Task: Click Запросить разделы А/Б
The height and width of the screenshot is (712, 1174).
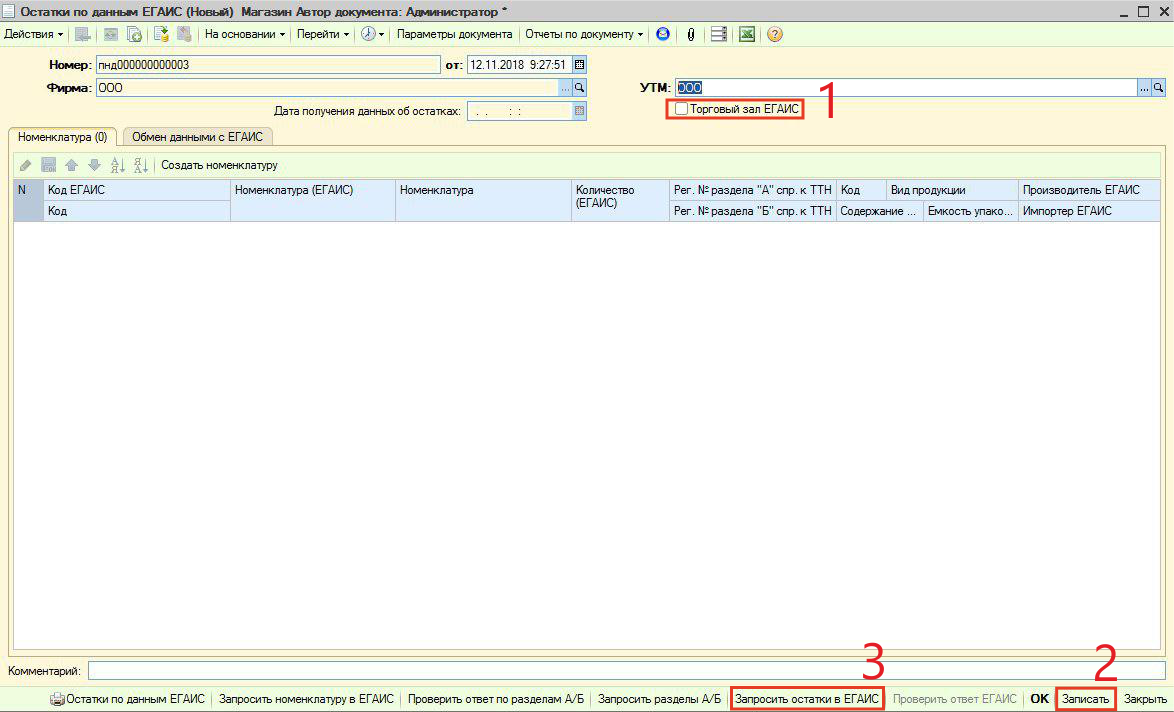Action: pyautogui.click(x=659, y=699)
